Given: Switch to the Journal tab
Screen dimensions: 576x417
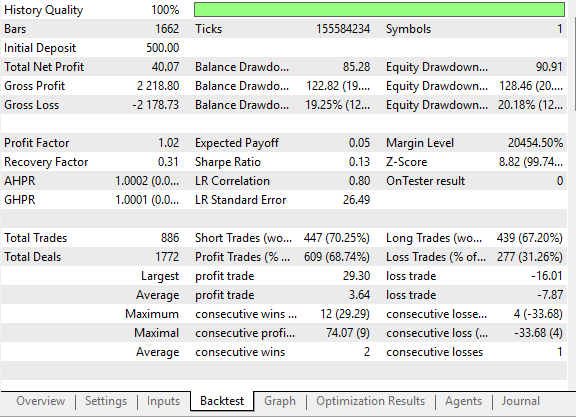Looking at the screenshot, I should click(521, 401).
